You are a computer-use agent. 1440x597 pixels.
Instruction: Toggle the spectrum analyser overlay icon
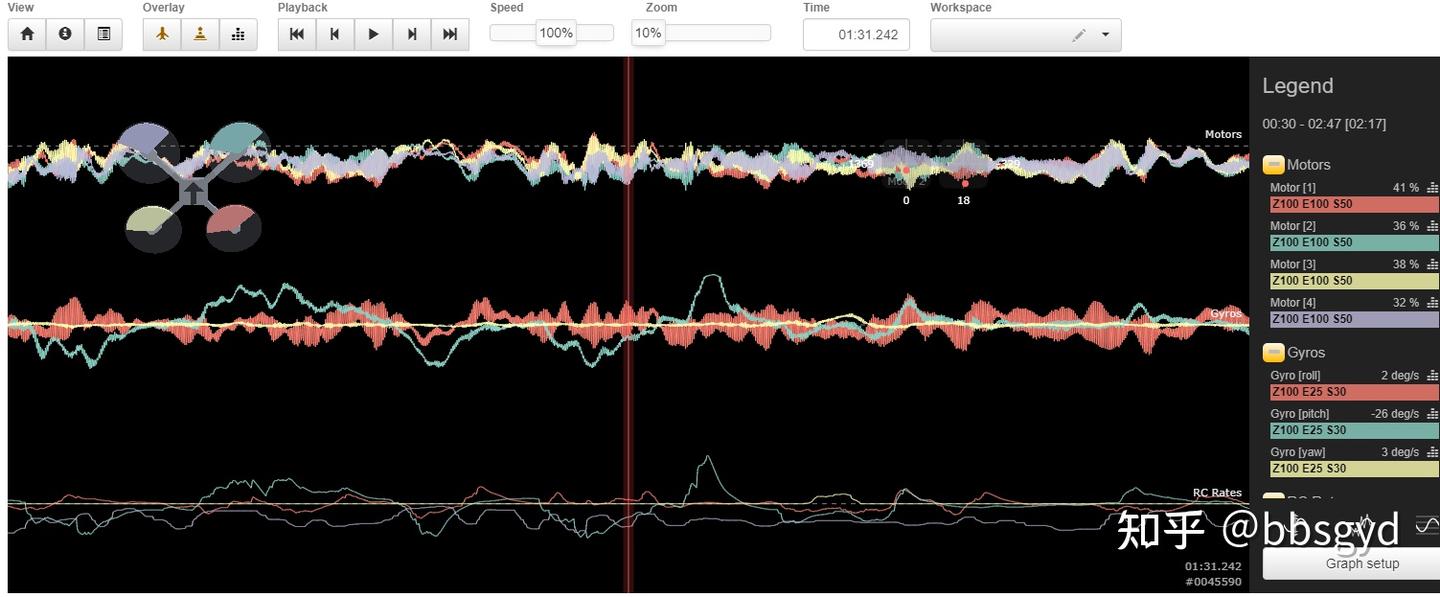point(238,34)
